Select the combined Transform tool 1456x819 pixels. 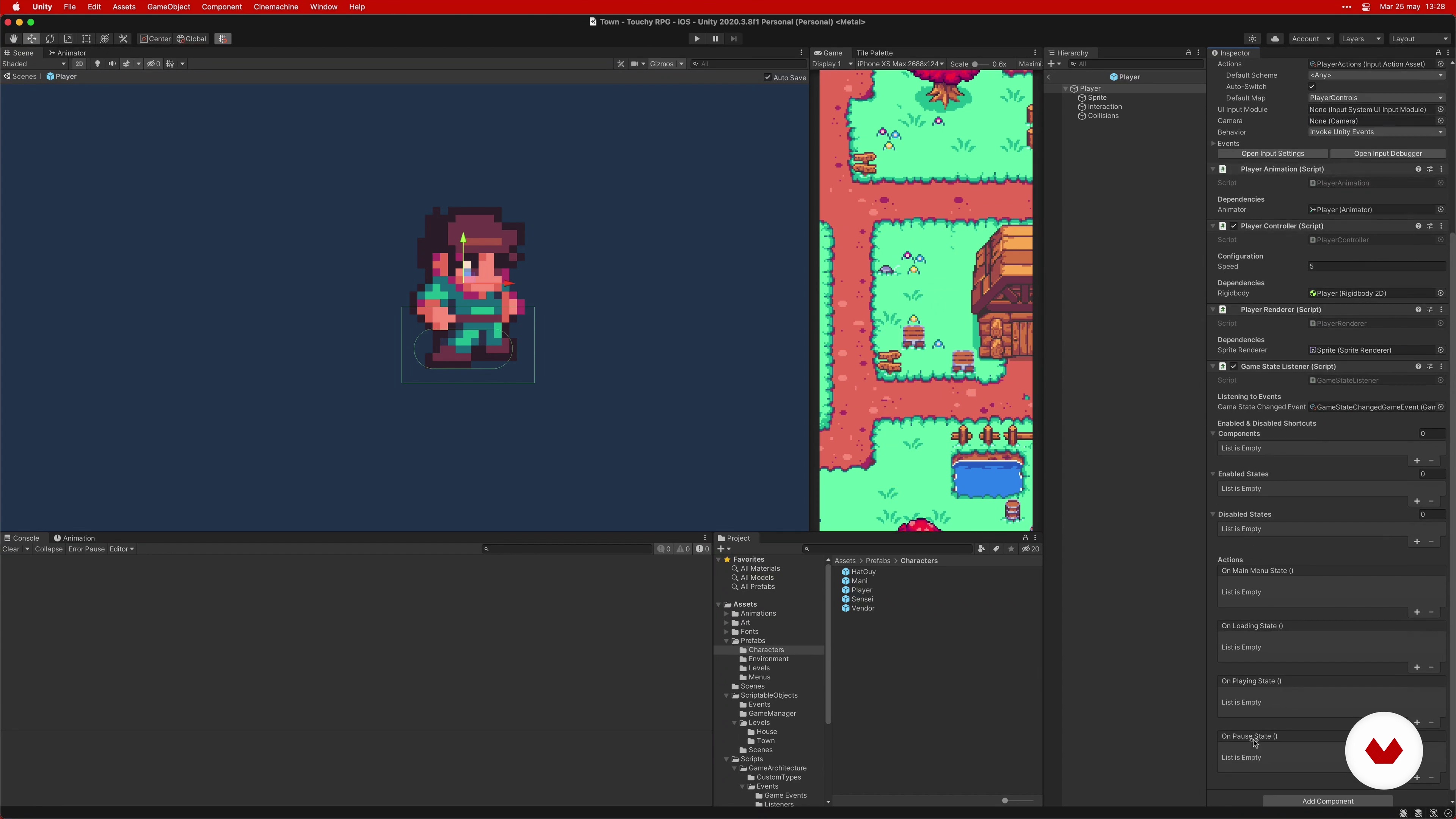click(x=105, y=39)
